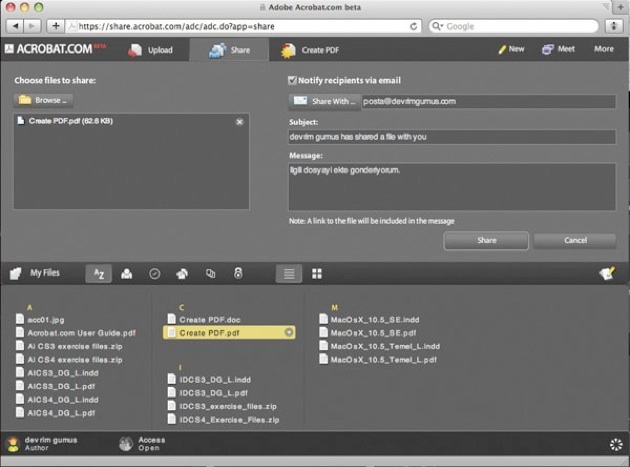Click the browser URL address field
The height and width of the screenshot is (467, 630).
[x=243, y=26]
